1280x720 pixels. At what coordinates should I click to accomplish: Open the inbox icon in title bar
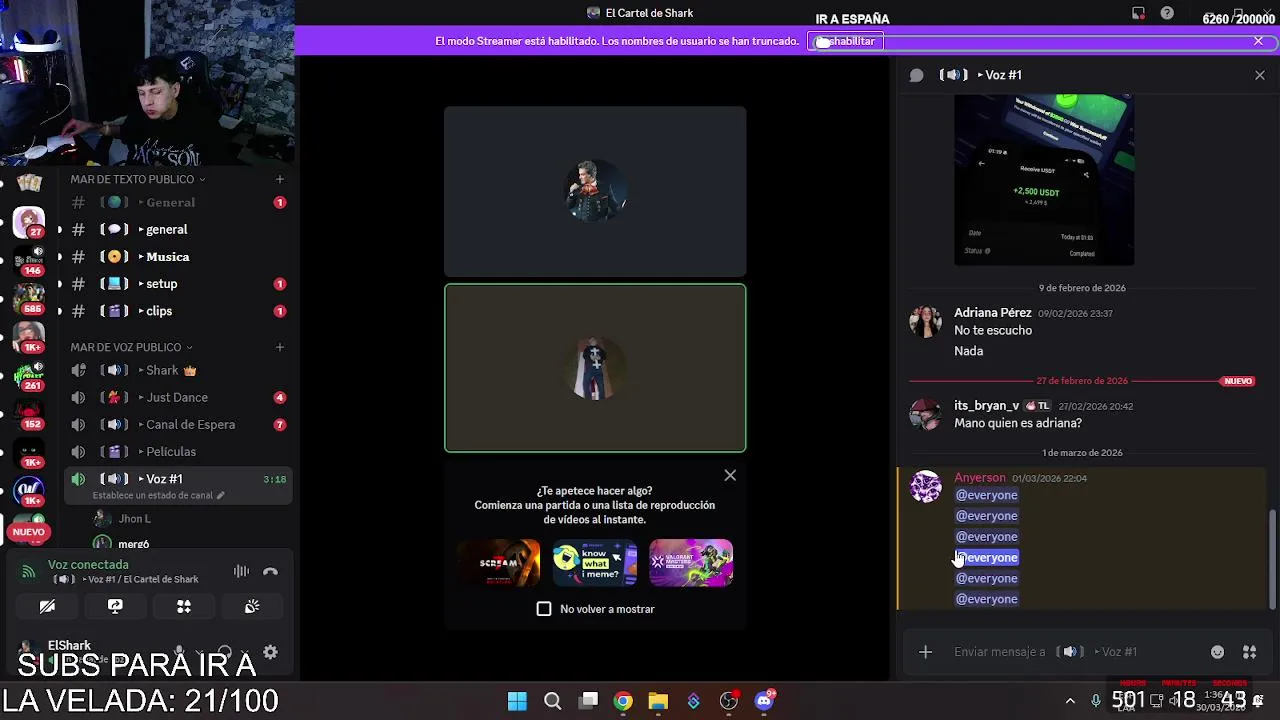point(1138,13)
